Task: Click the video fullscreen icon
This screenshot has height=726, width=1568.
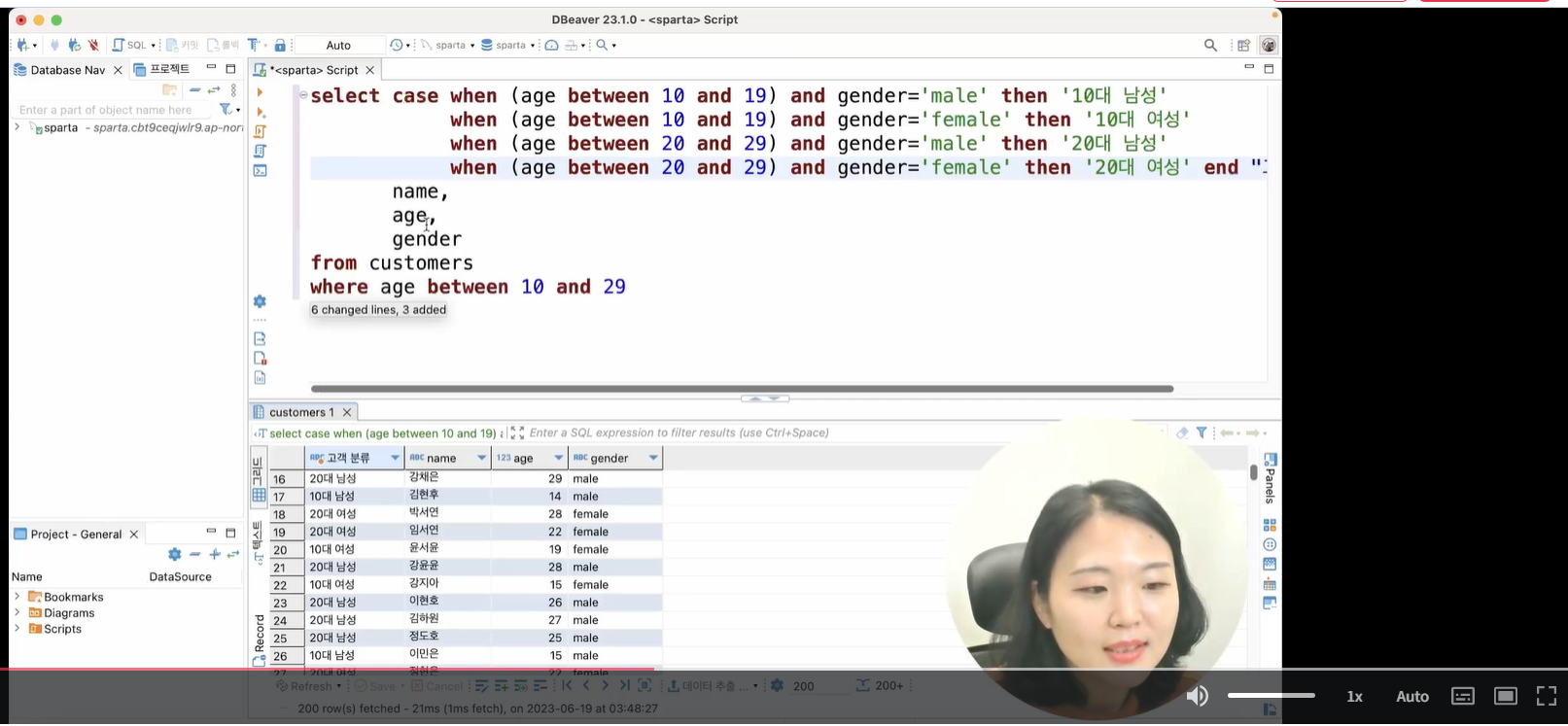Action: point(1547,696)
